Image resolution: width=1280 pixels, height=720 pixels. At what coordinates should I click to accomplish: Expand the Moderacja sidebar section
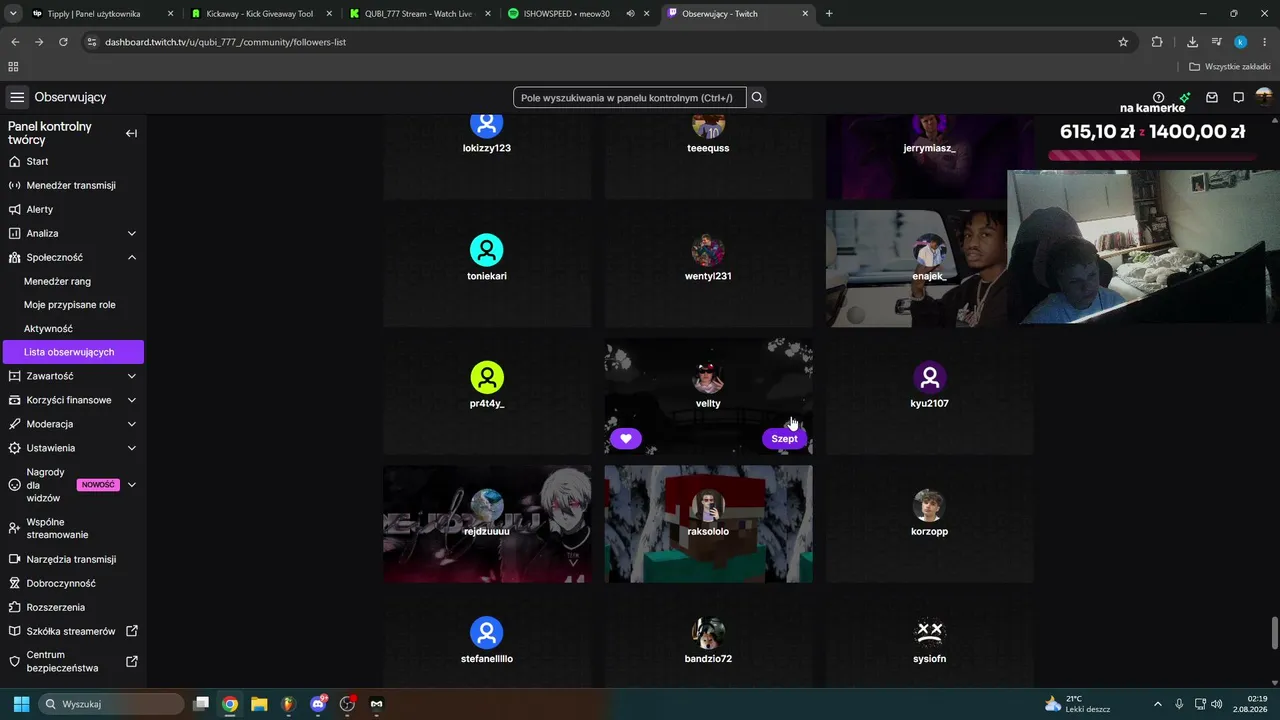(x=131, y=424)
